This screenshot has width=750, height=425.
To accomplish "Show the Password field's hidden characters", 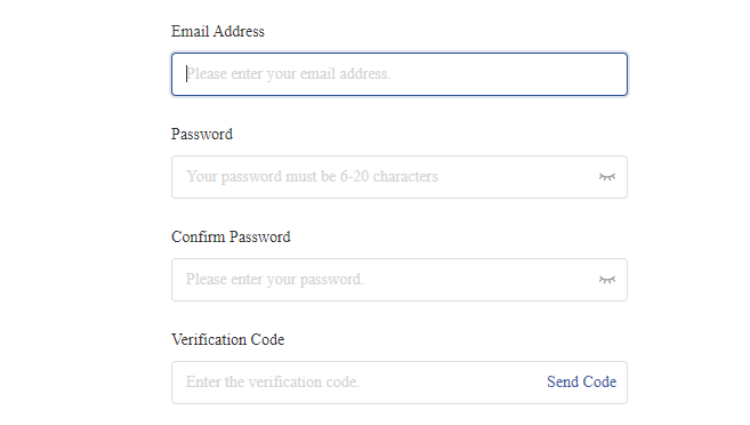I will coord(606,177).
